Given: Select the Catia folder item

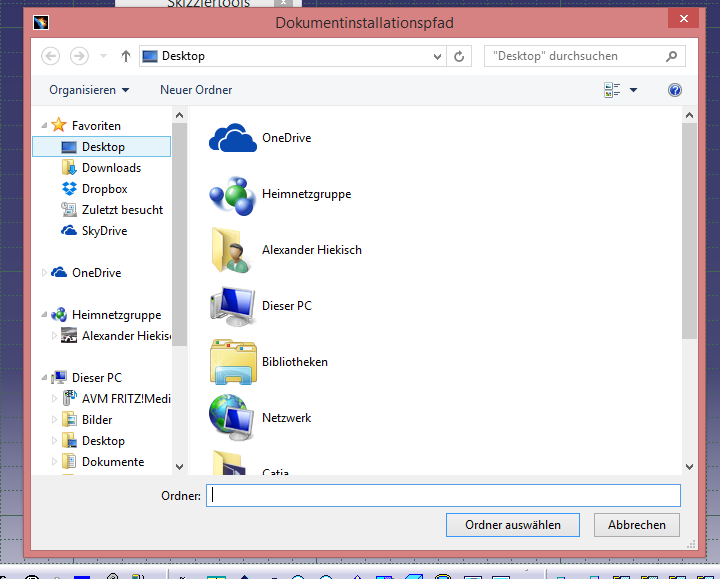Looking at the screenshot, I should click(x=250, y=463).
